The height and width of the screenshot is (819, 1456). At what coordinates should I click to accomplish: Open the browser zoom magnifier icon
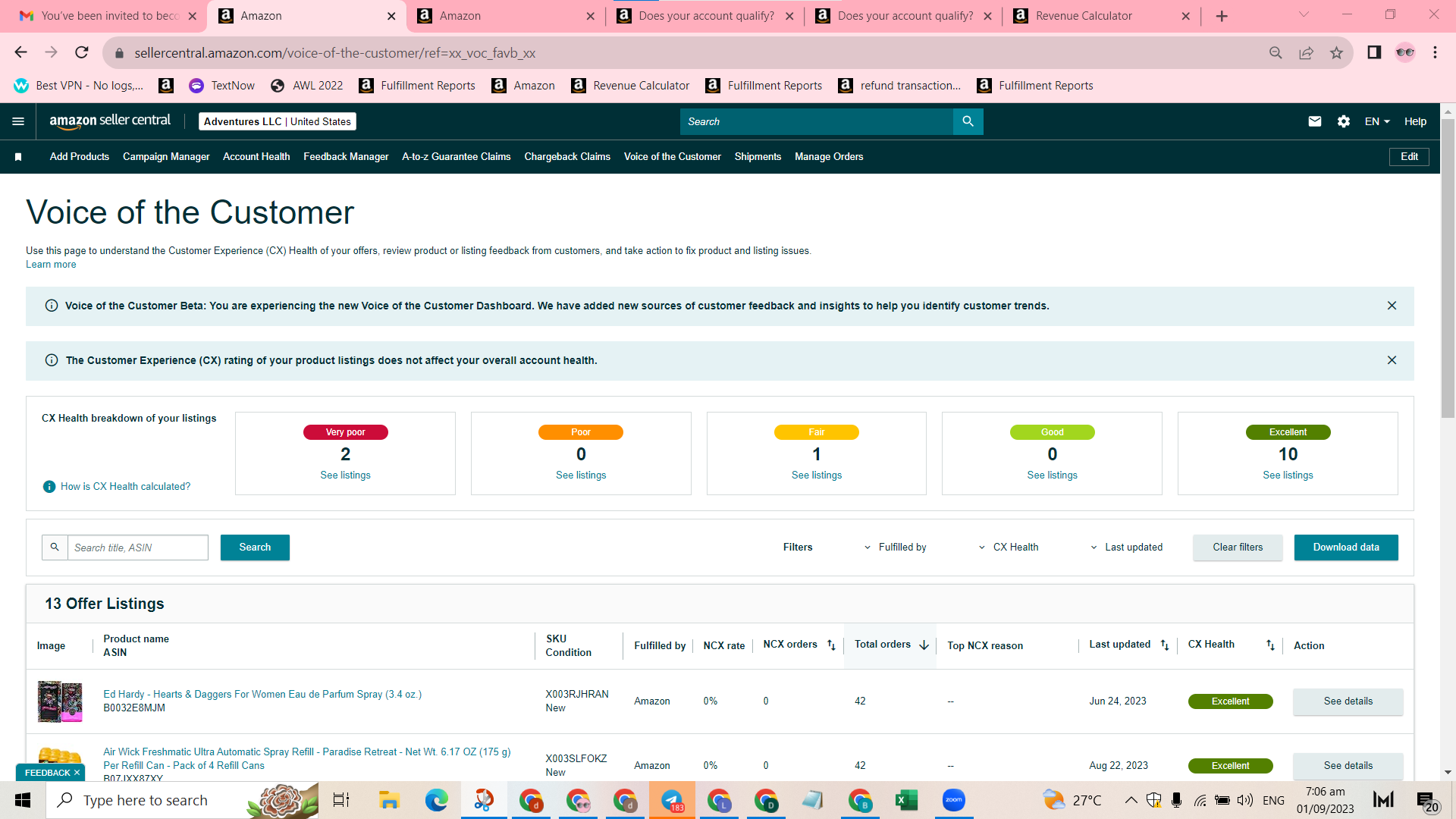point(1276,52)
